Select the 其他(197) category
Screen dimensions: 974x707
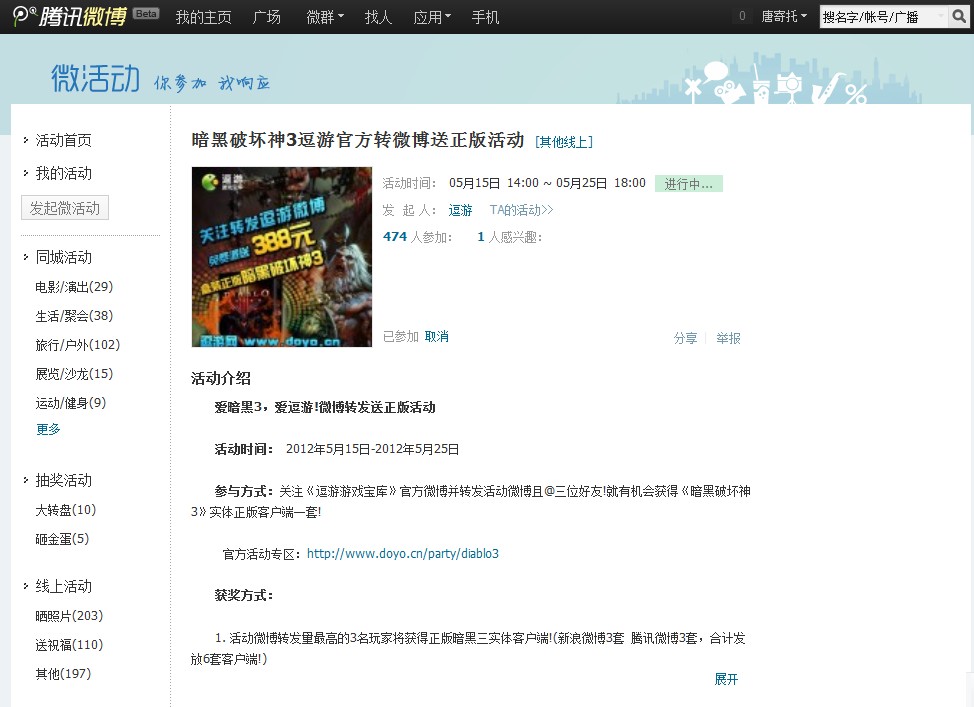[x=63, y=674]
